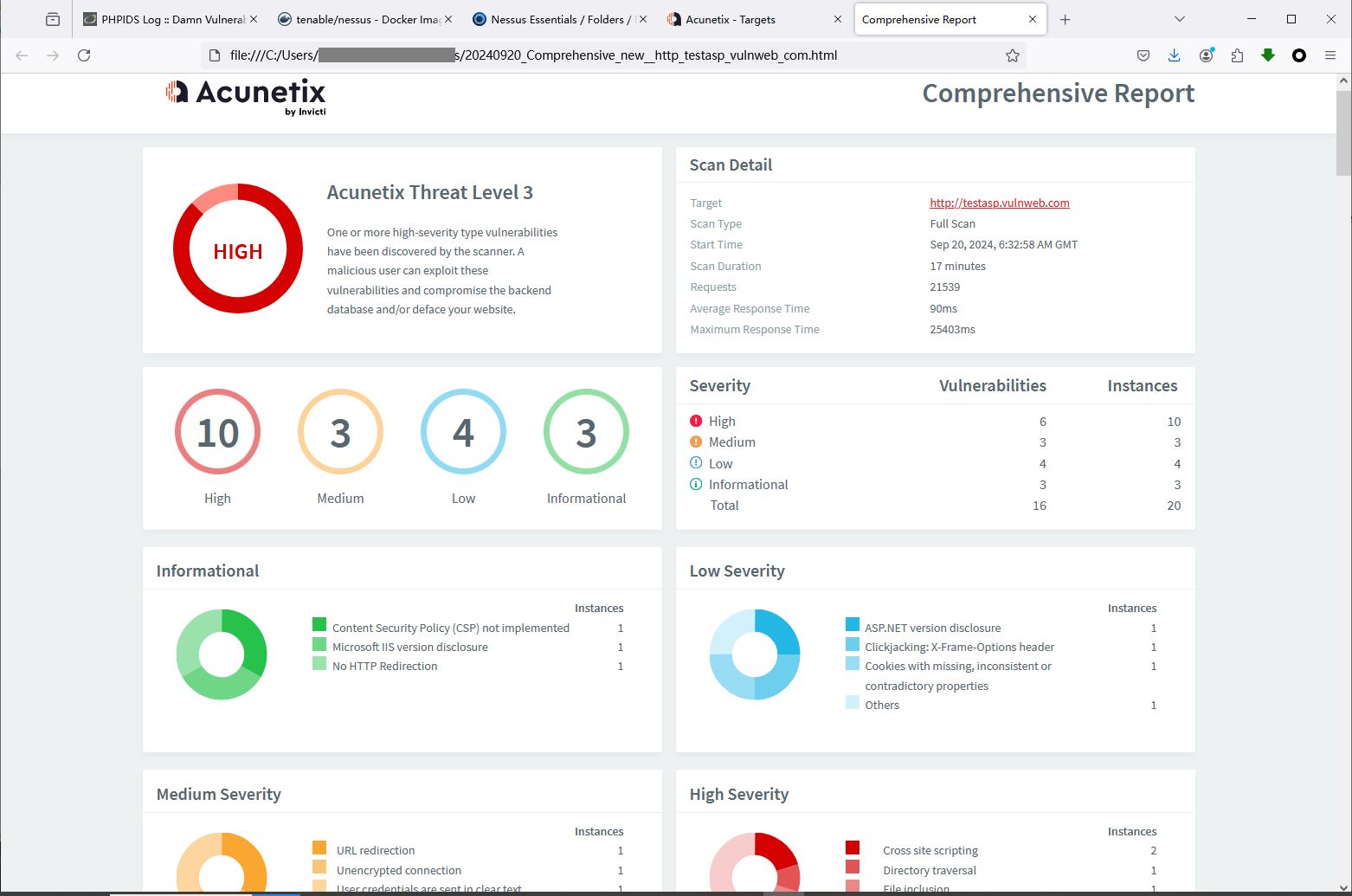
Task: Click the blue Low severity icon
Action: pos(696,463)
